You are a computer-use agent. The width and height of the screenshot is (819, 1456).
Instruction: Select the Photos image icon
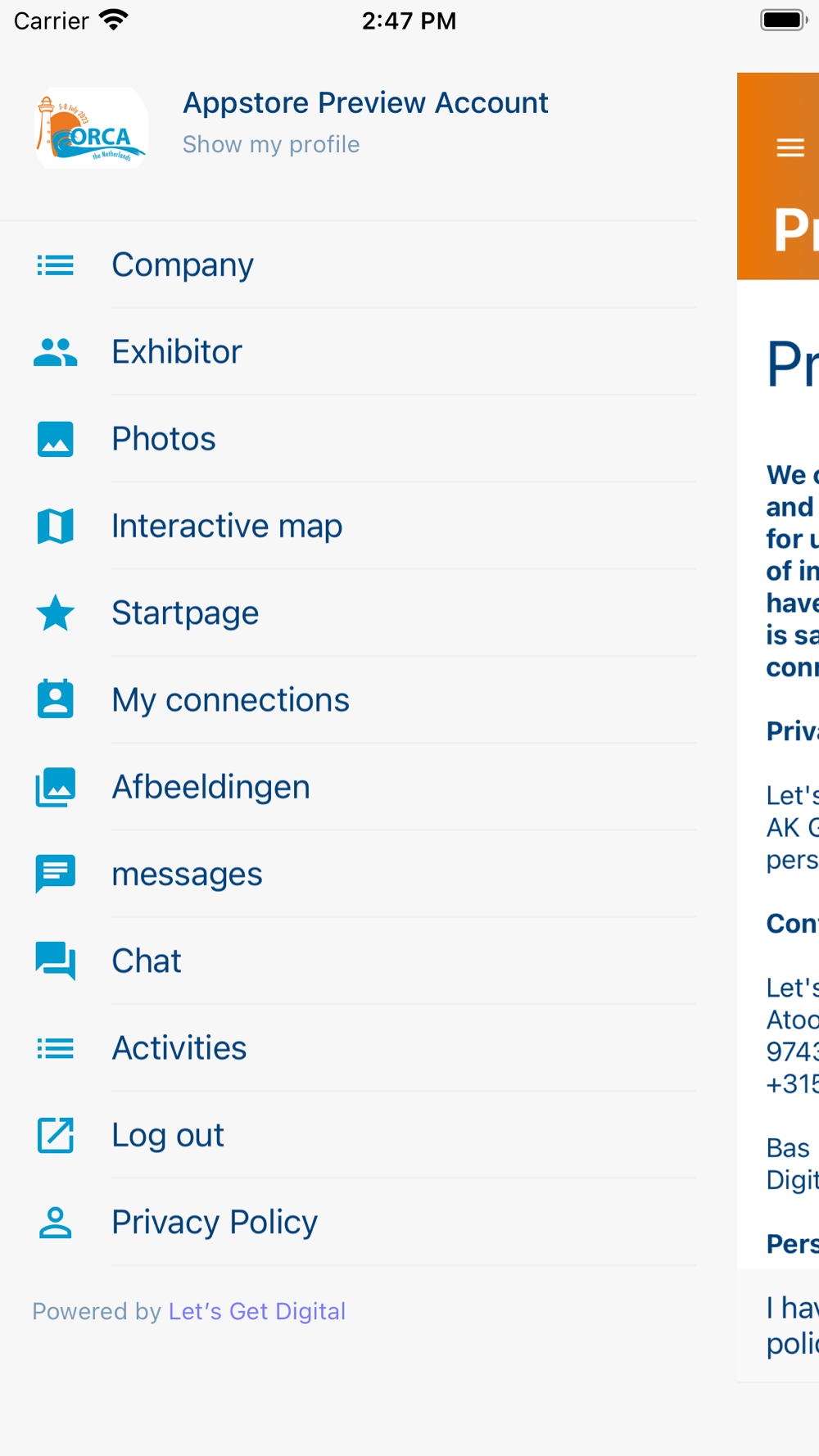click(56, 439)
